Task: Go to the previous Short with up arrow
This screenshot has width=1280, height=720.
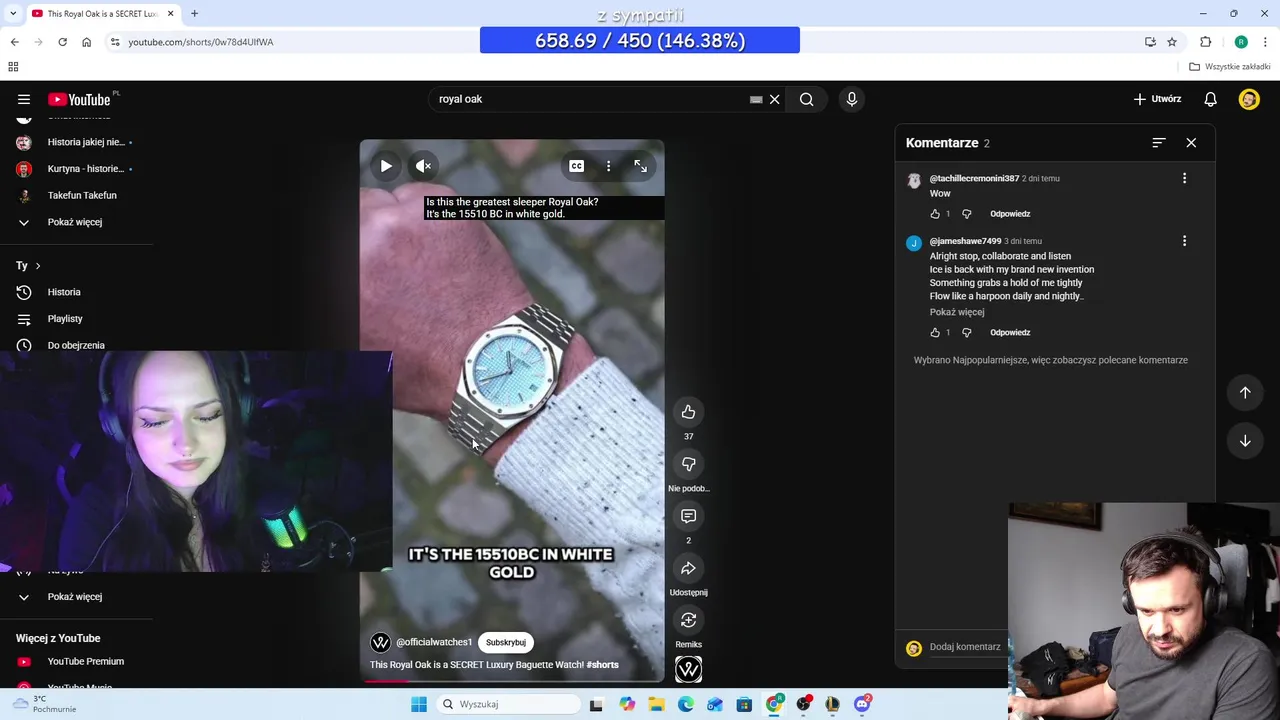Action: 1245,393
